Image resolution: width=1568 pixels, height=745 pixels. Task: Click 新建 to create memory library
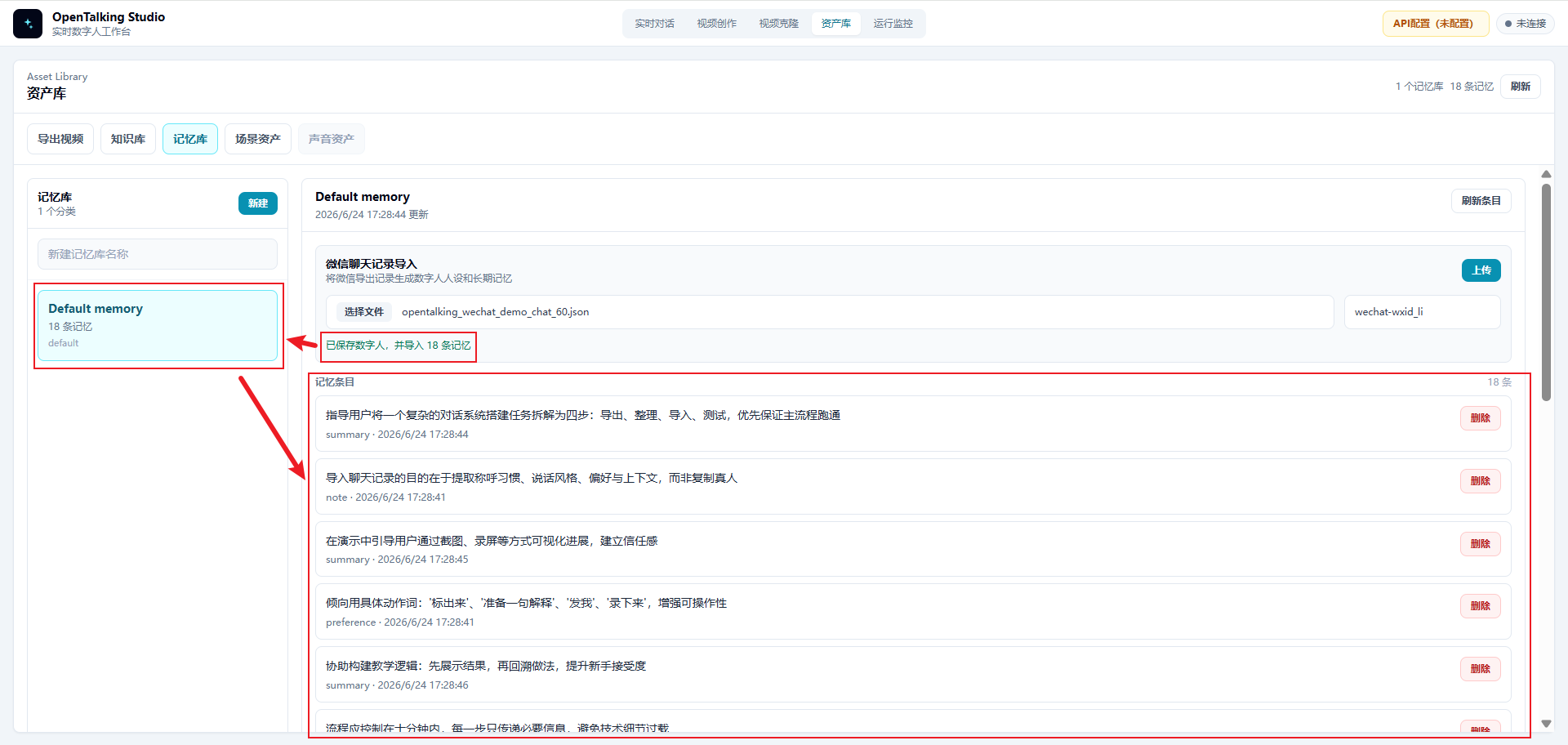click(258, 203)
